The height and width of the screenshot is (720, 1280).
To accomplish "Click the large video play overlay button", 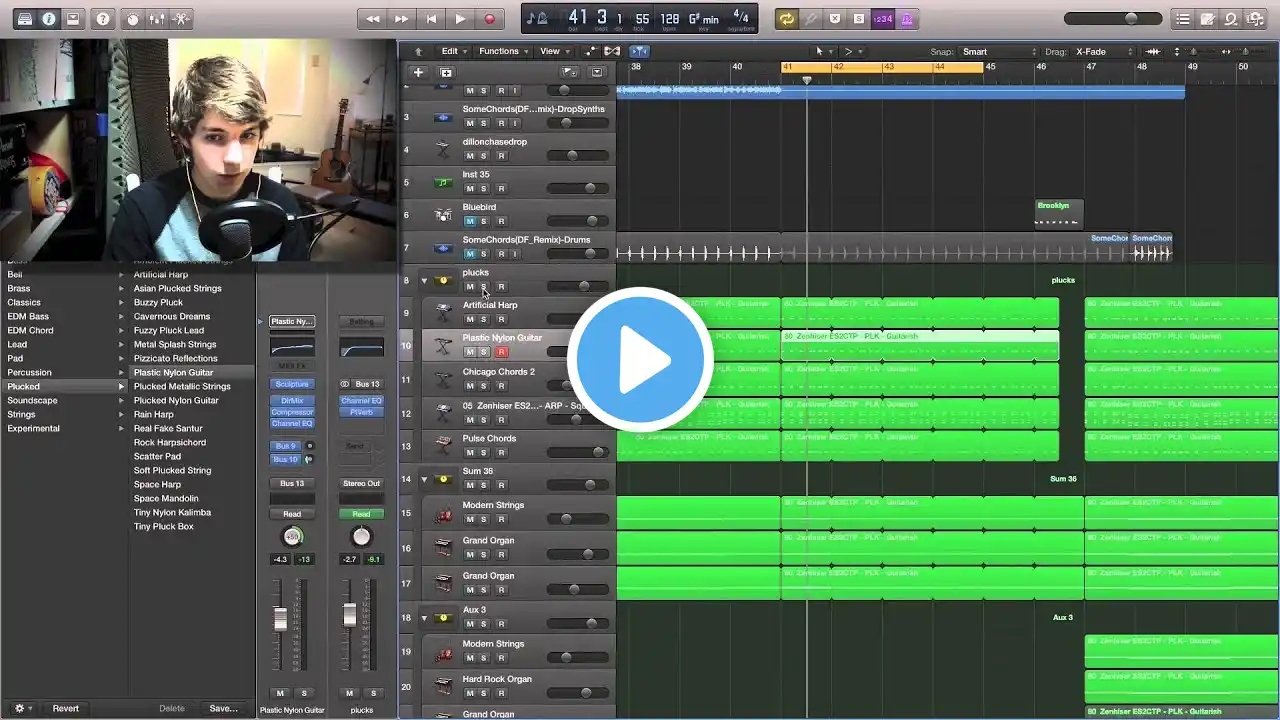I will (640, 359).
